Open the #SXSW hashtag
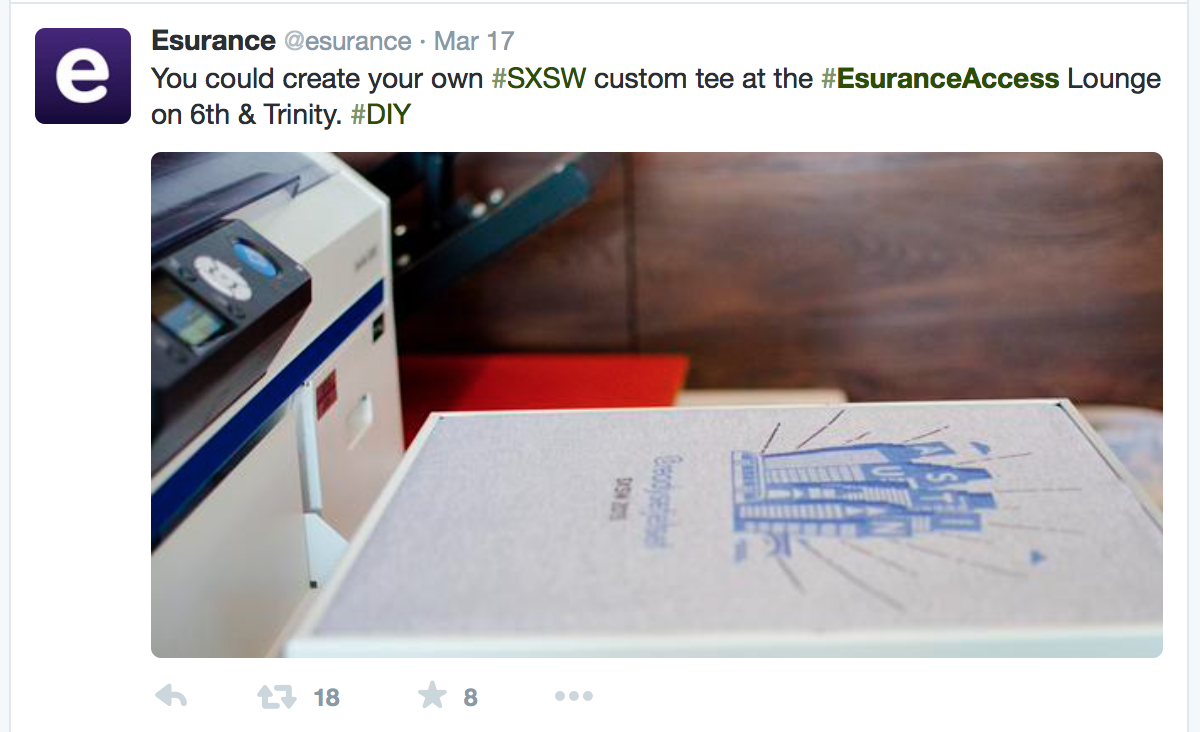 tap(539, 78)
